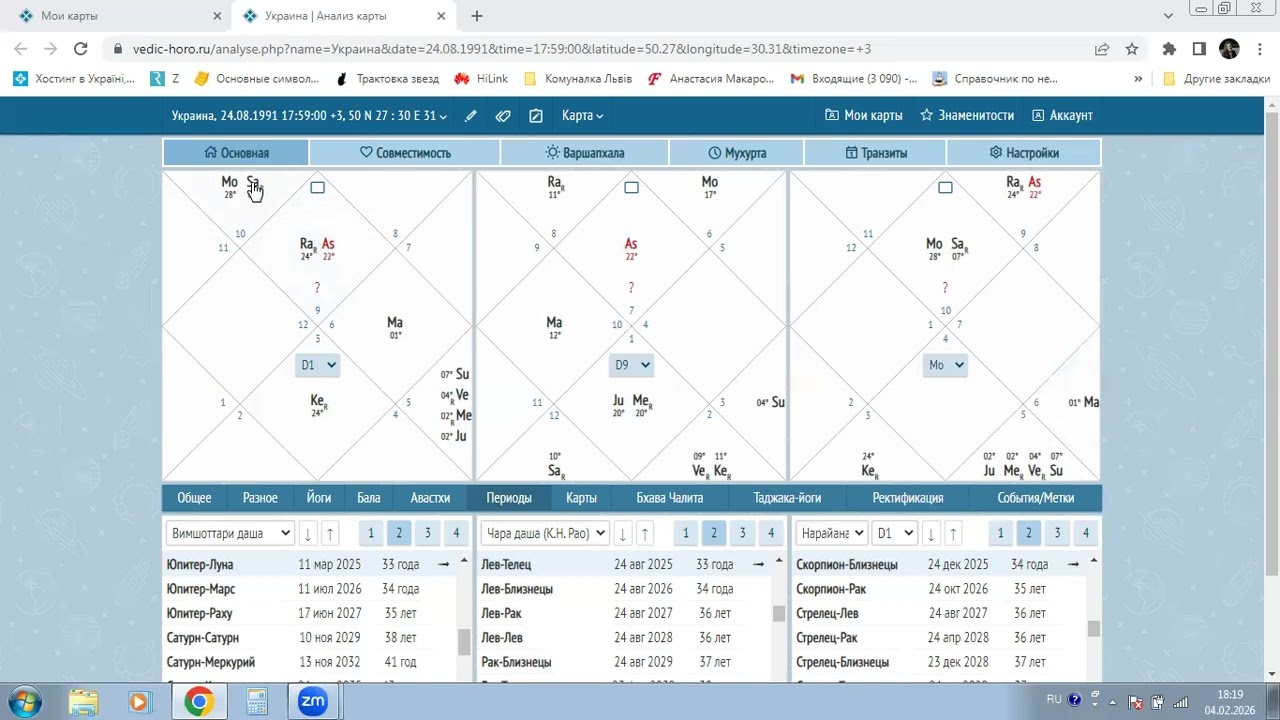Select level 4 in the Чара даша panel
The image size is (1280, 720).
(x=770, y=533)
